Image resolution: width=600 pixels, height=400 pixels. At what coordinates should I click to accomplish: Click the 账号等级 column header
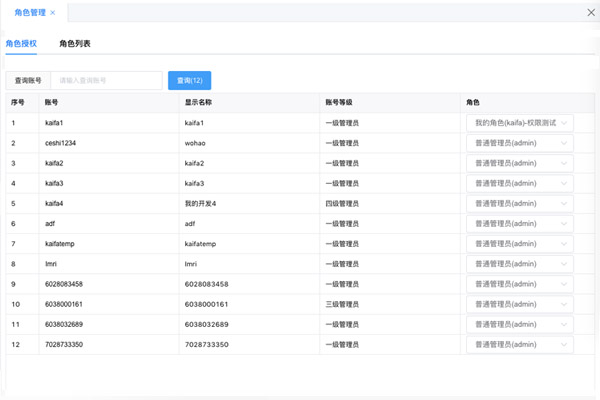[338, 102]
